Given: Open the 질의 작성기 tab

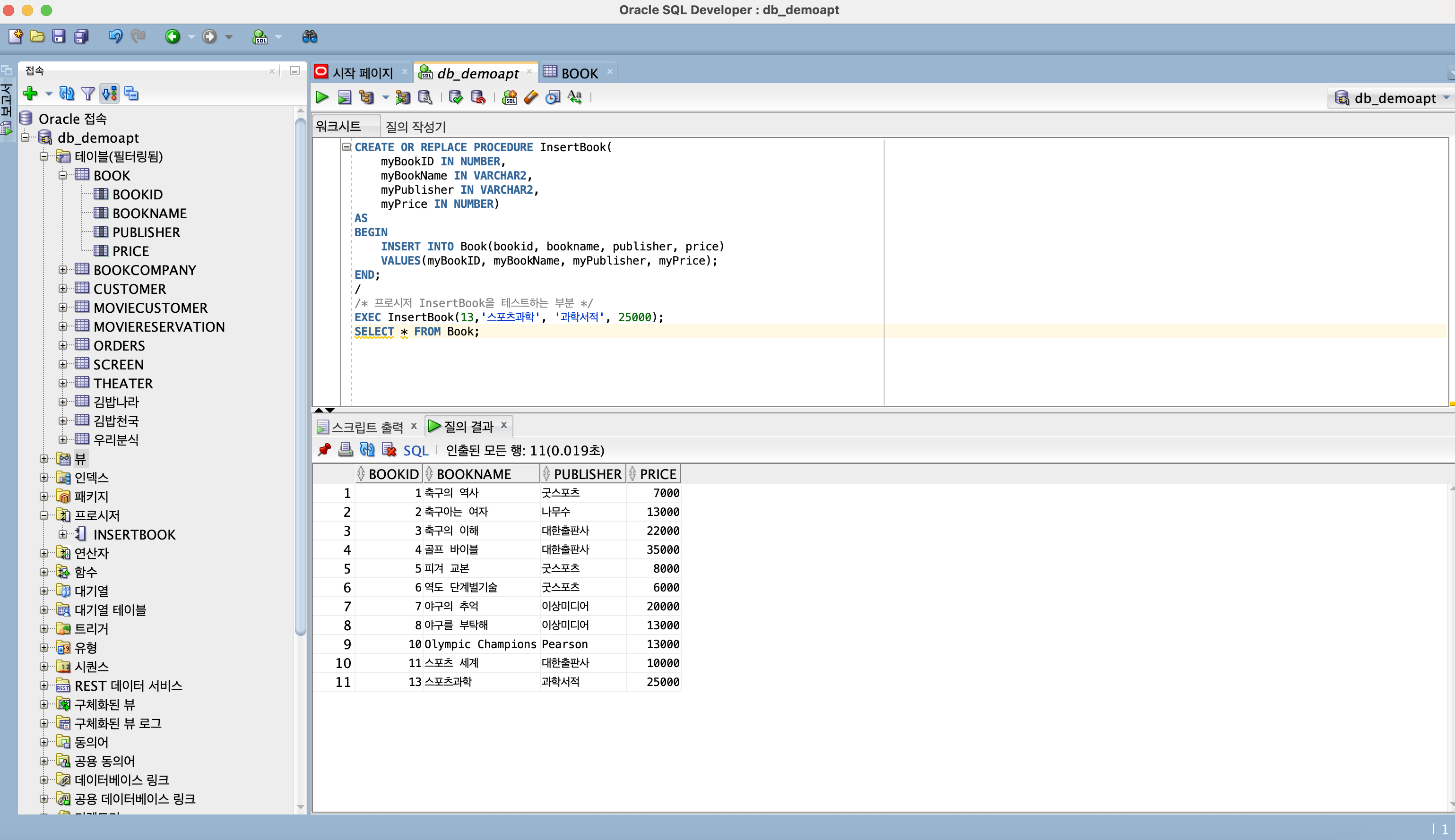Looking at the screenshot, I should (415, 126).
